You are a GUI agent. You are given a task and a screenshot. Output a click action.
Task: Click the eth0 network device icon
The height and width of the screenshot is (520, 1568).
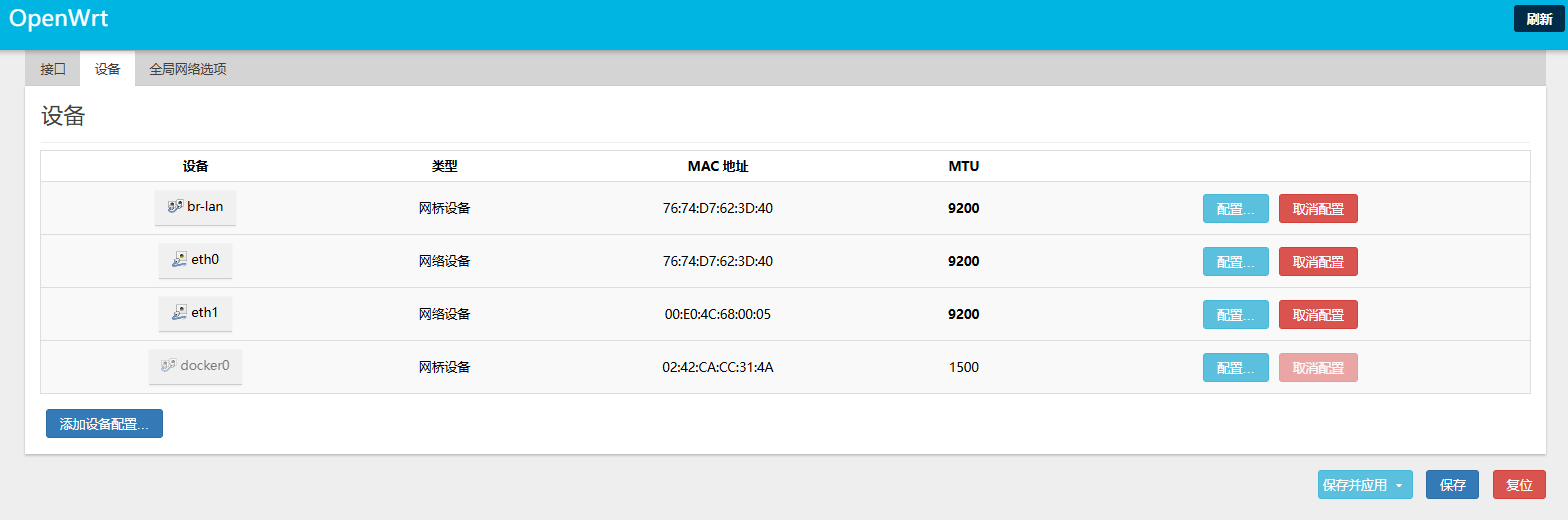179,260
